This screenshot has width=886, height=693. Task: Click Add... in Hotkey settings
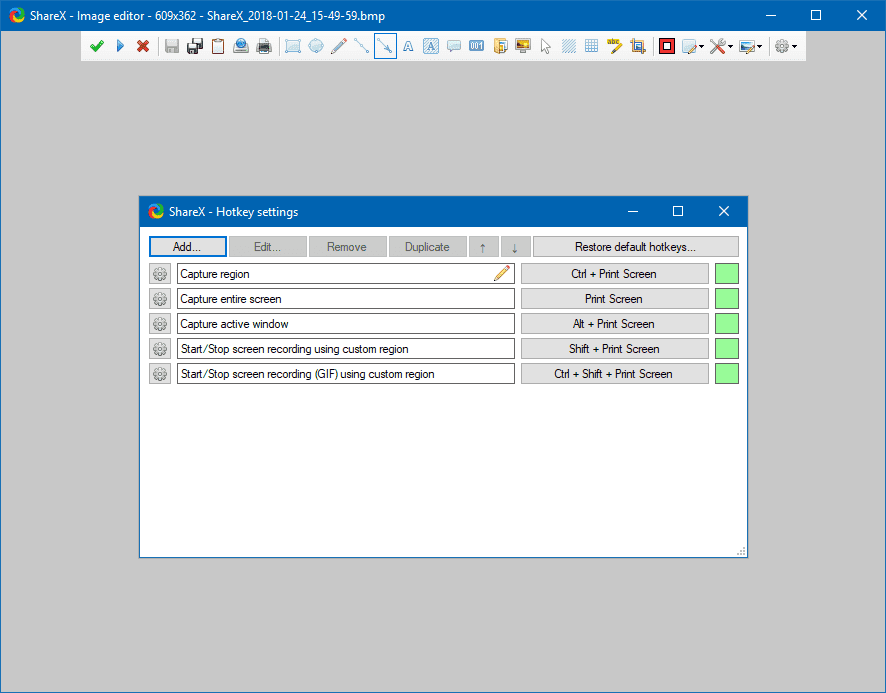188,246
